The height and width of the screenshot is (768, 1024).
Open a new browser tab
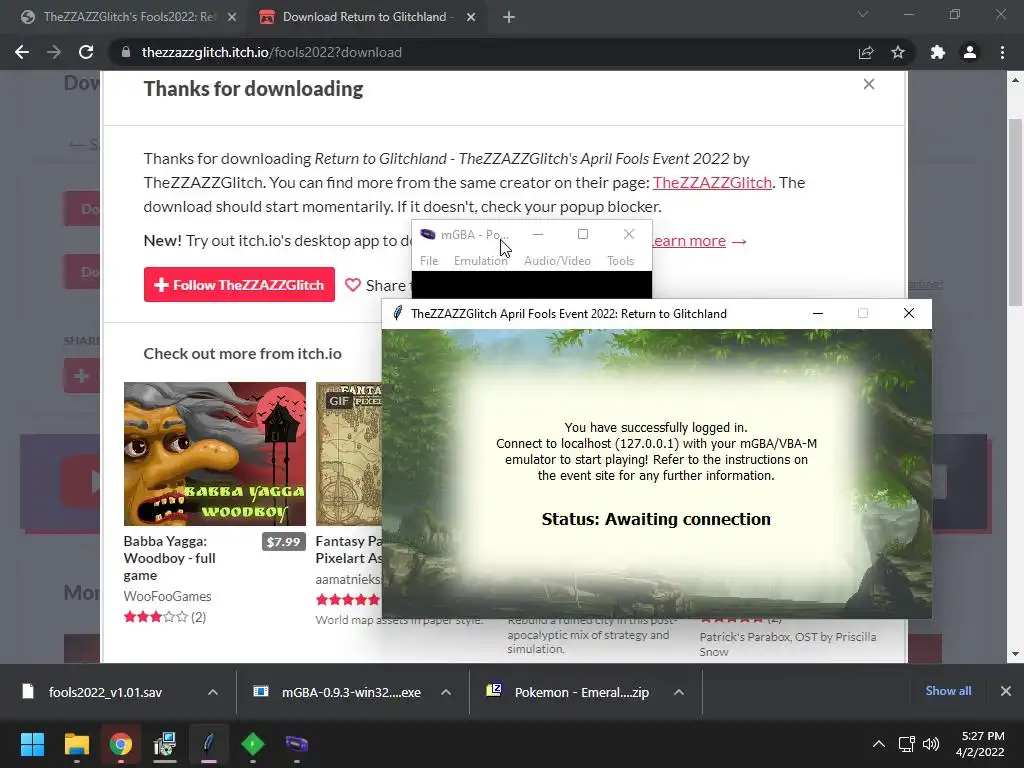click(x=509, y=17)
